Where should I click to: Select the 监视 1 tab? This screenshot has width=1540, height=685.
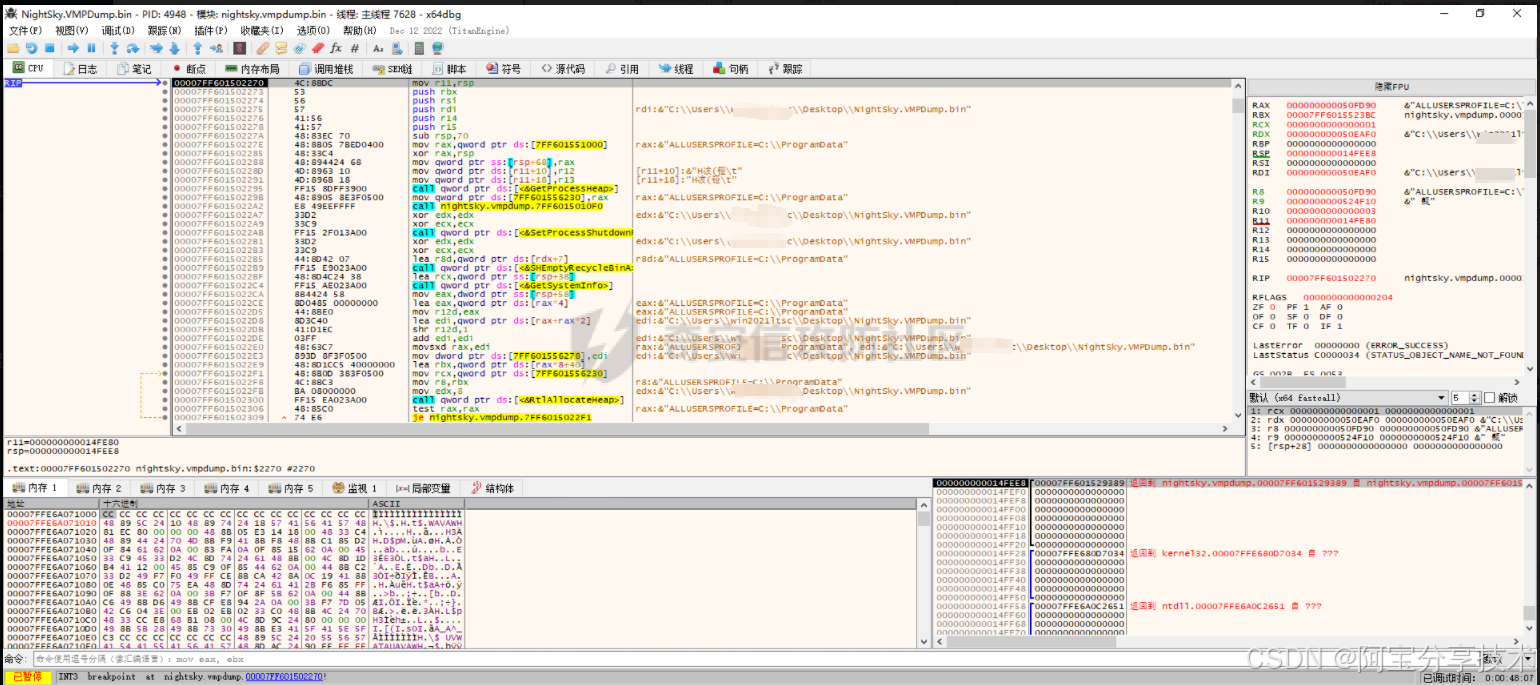point(354,488)
